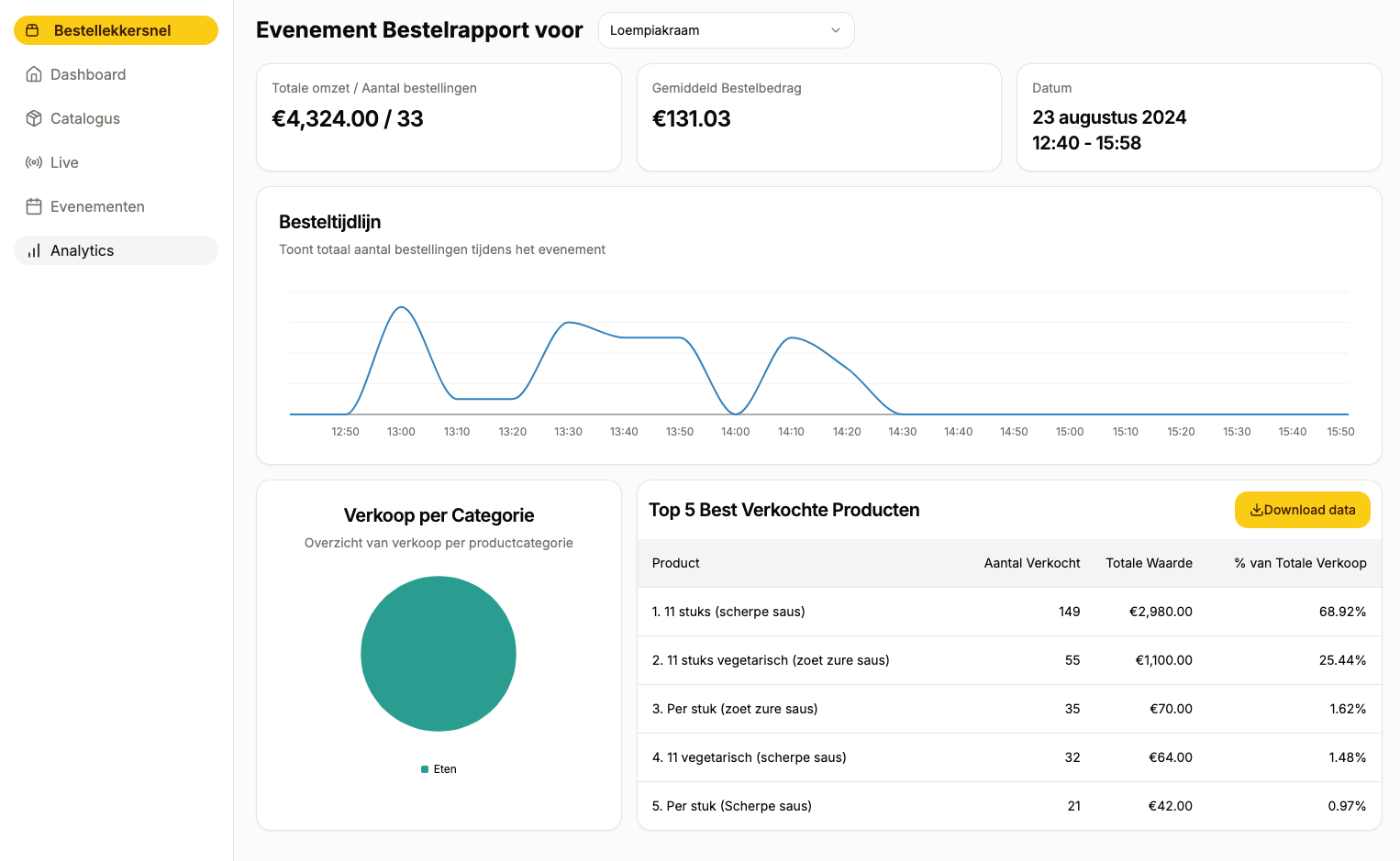Click the store icon beside Bestellekkersnel
This screenshot has height=861, width=1400.
pos(32,29)
